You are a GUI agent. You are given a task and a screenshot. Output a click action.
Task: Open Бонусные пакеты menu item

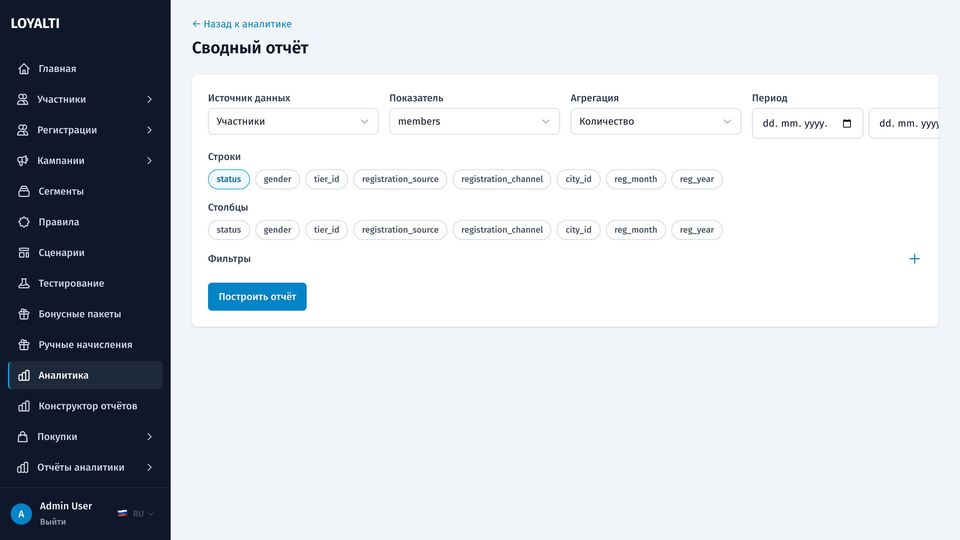[x=85, y=313]
